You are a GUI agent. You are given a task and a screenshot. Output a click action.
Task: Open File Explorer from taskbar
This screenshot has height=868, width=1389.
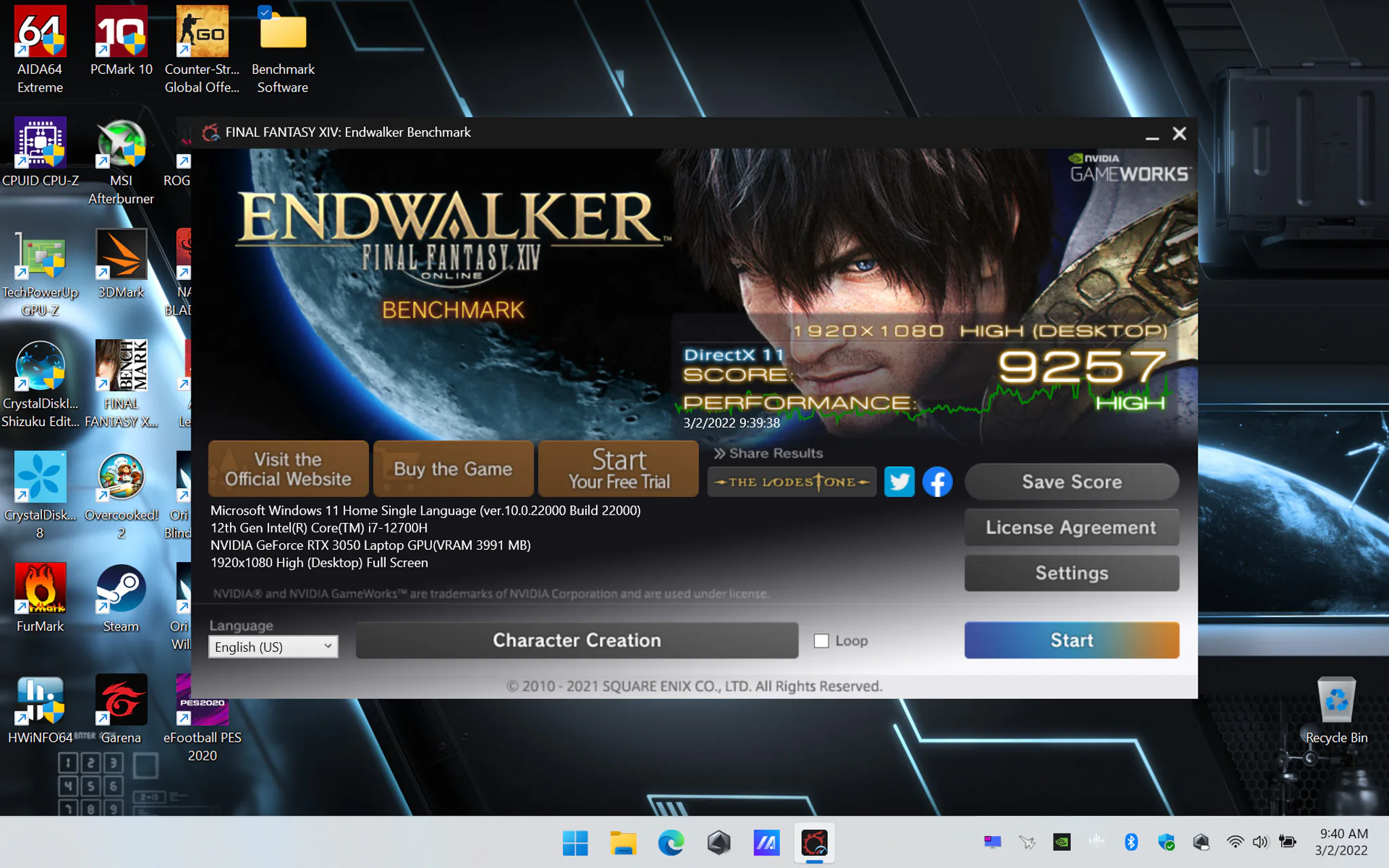point(623,843)
